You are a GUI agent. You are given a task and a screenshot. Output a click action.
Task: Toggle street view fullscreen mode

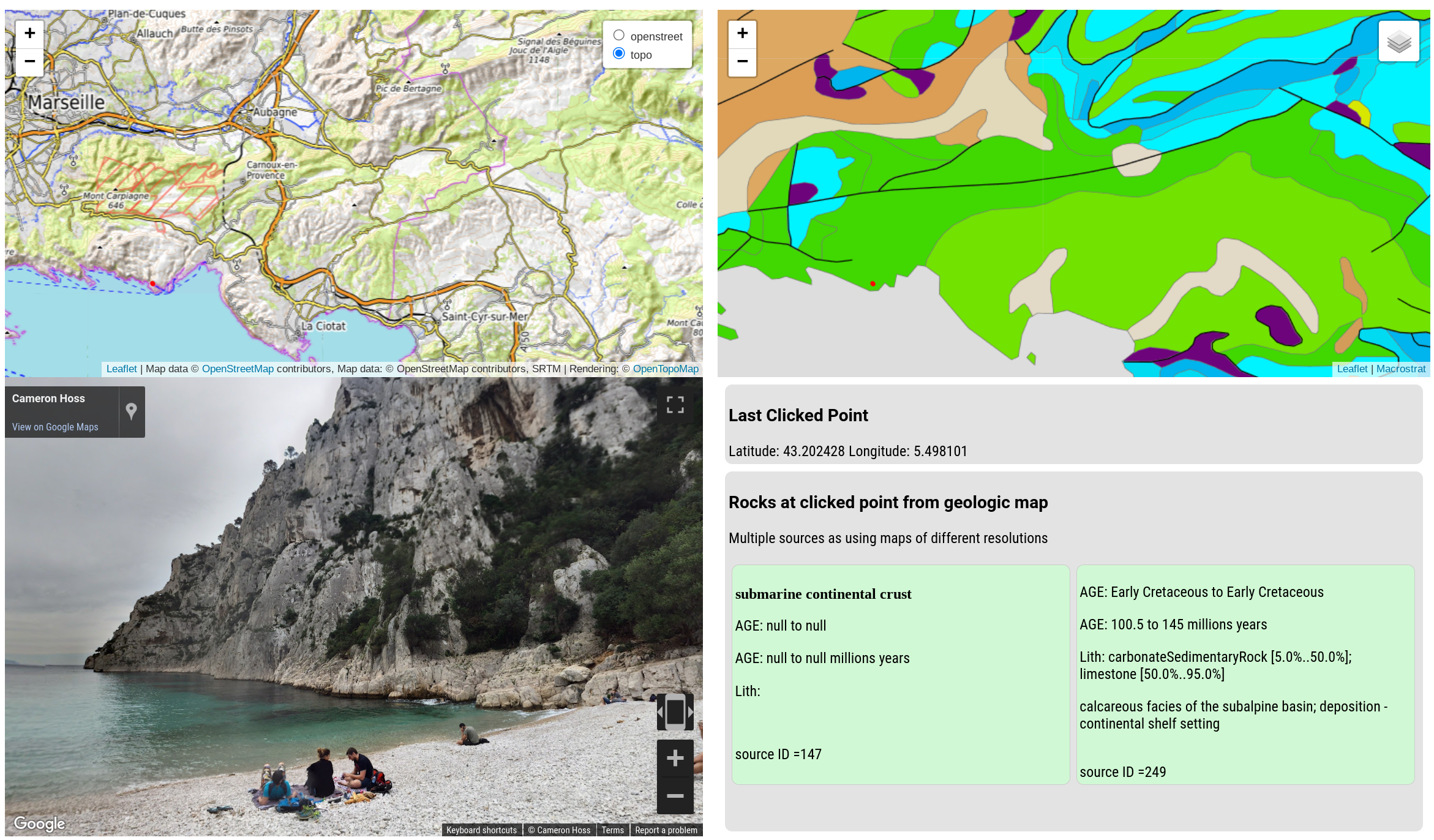point(675,405)
